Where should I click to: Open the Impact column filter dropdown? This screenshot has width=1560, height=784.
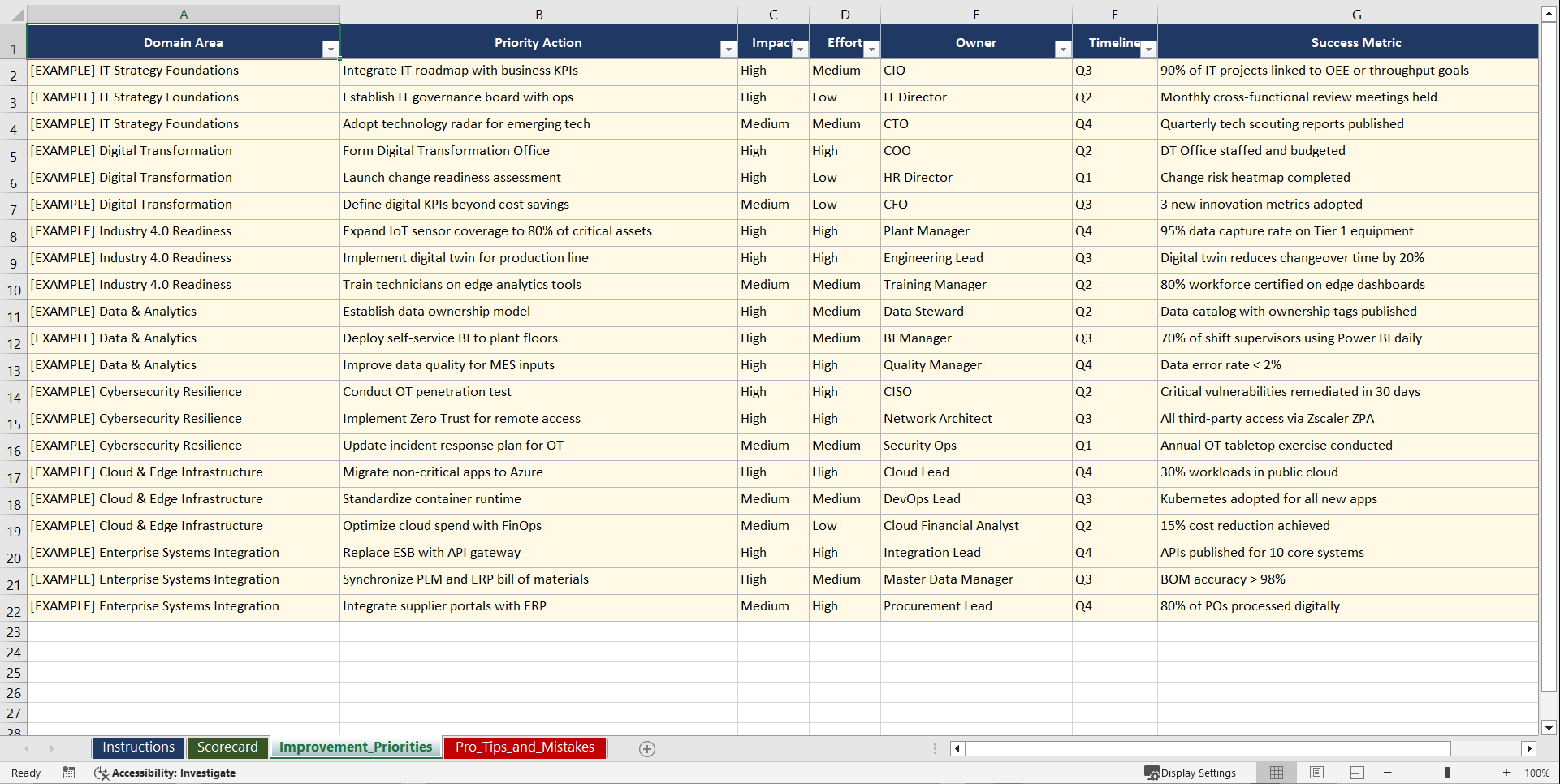coord(800,49)
